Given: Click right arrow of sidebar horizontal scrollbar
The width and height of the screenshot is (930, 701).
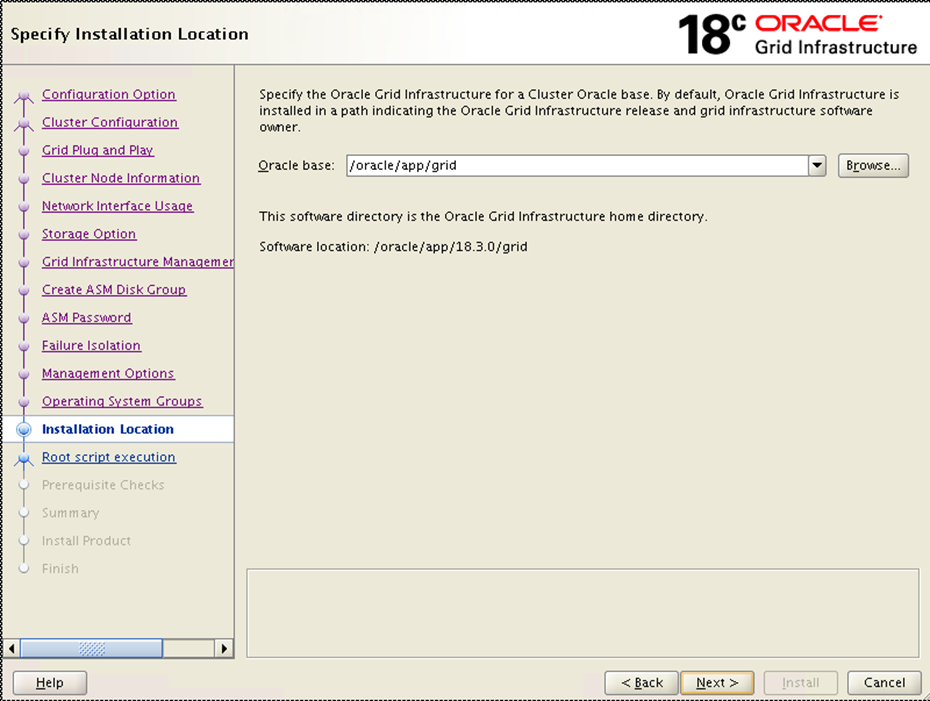Looking at the screenshot, I should point(224,649).
